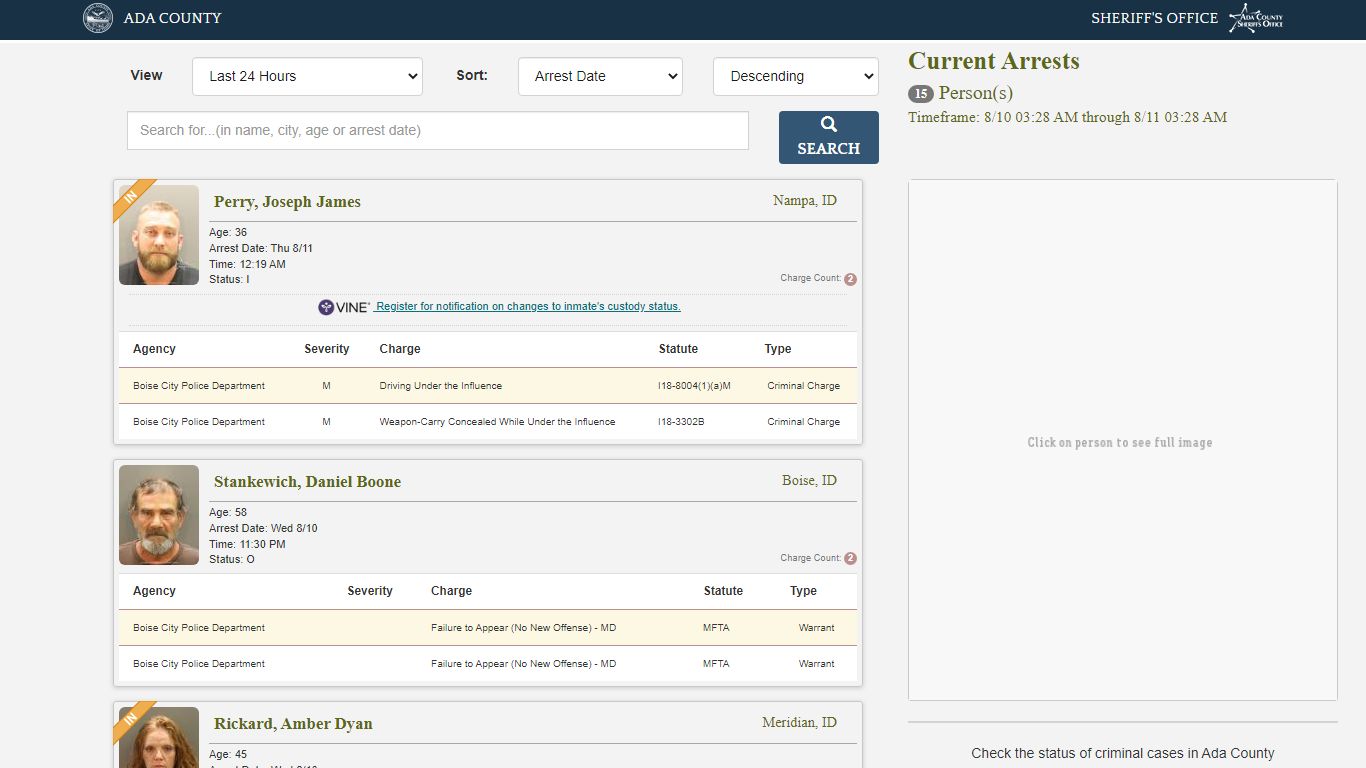
Task: Click the name Perry, Joseph James
Action: (287, 202)
